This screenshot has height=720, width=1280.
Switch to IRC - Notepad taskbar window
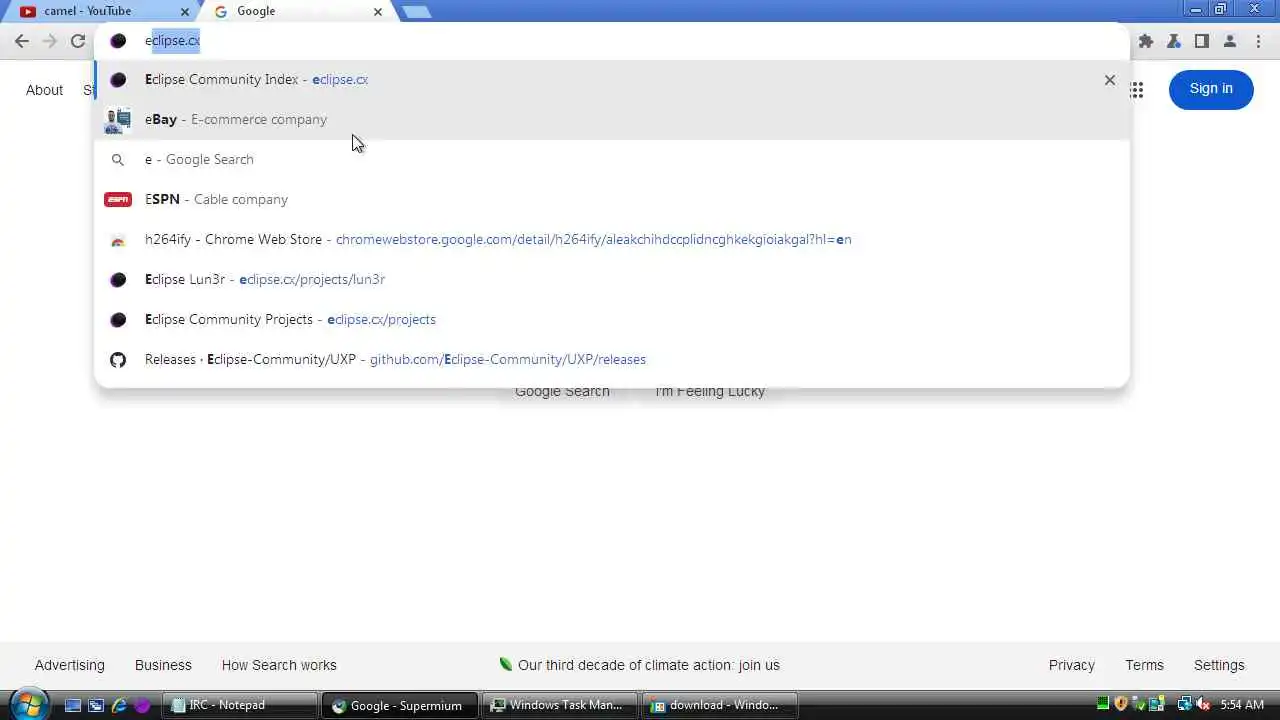coord(241,705)
